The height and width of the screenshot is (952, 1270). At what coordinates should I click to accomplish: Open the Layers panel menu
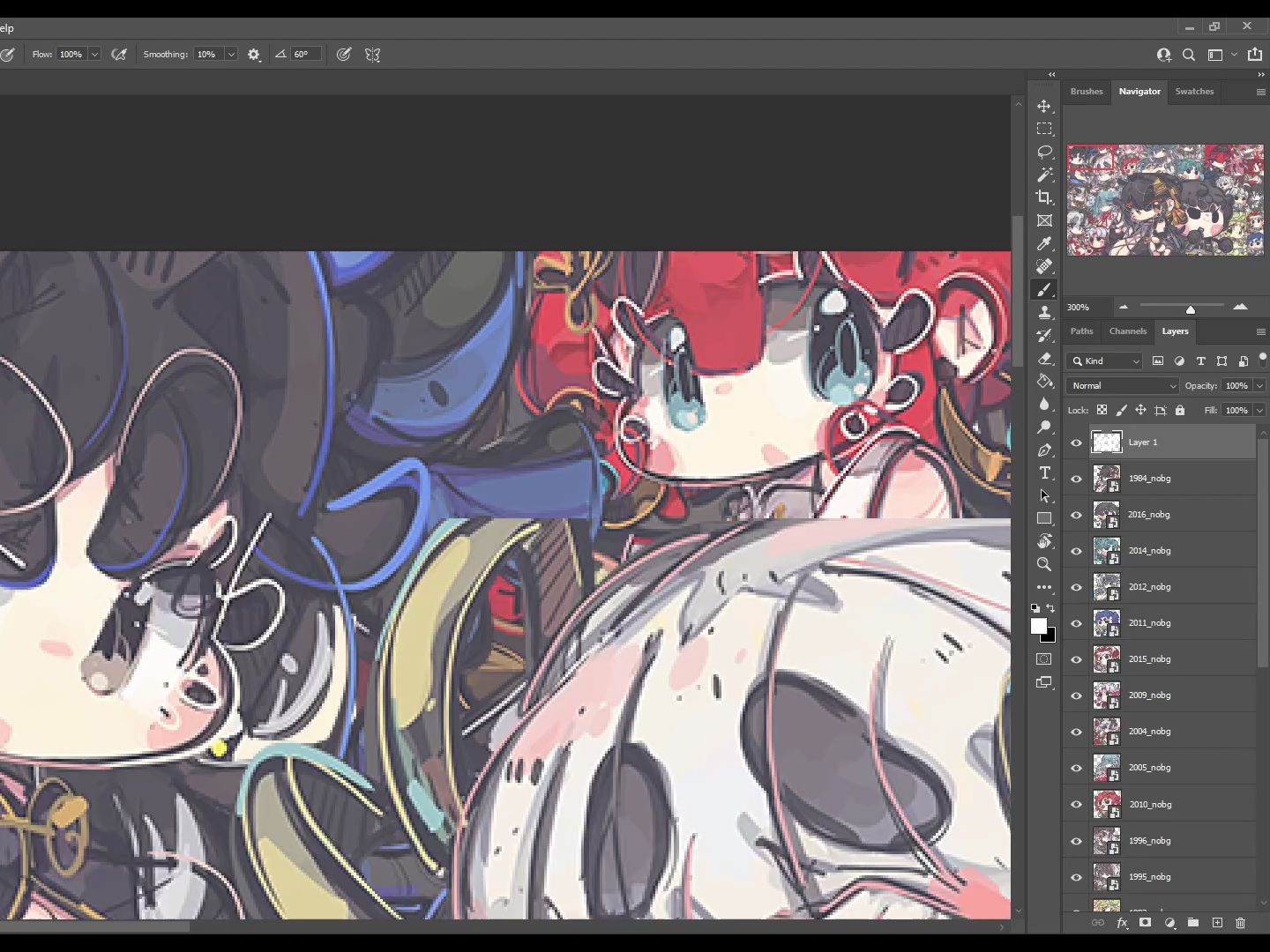pyautogui.click(x=1260, y=331)
